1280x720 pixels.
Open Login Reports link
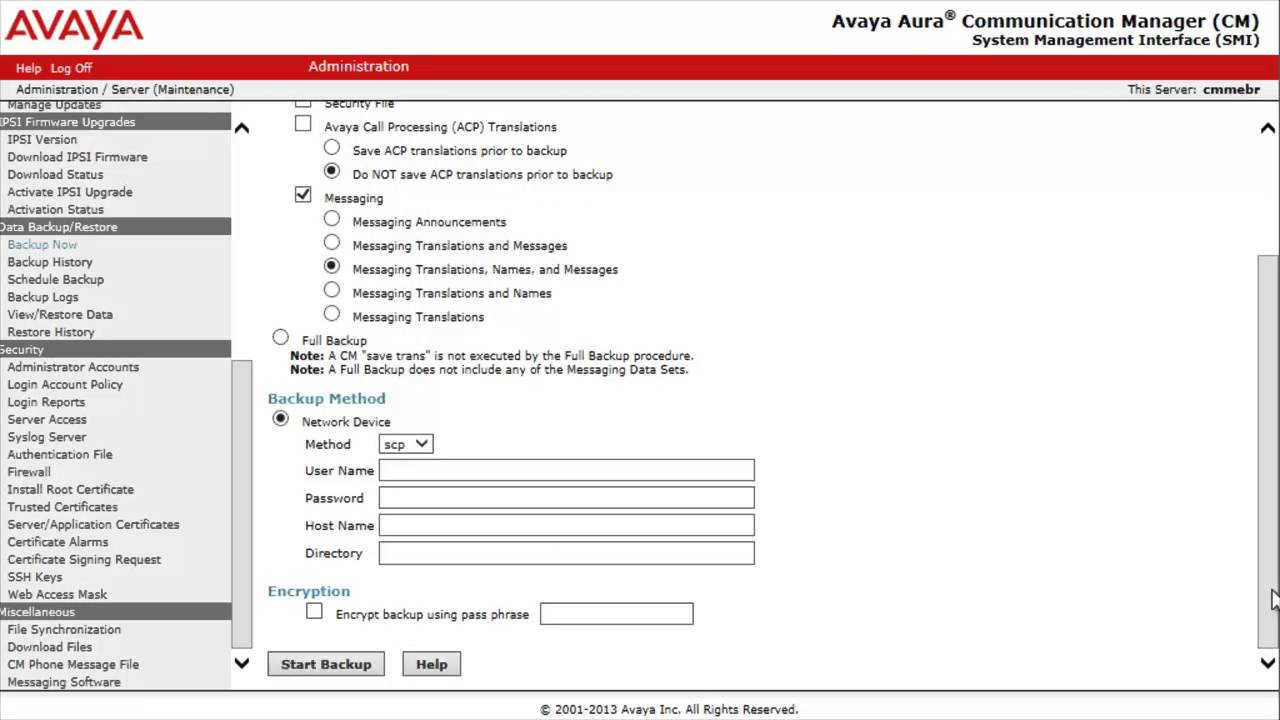coord(46,402)
